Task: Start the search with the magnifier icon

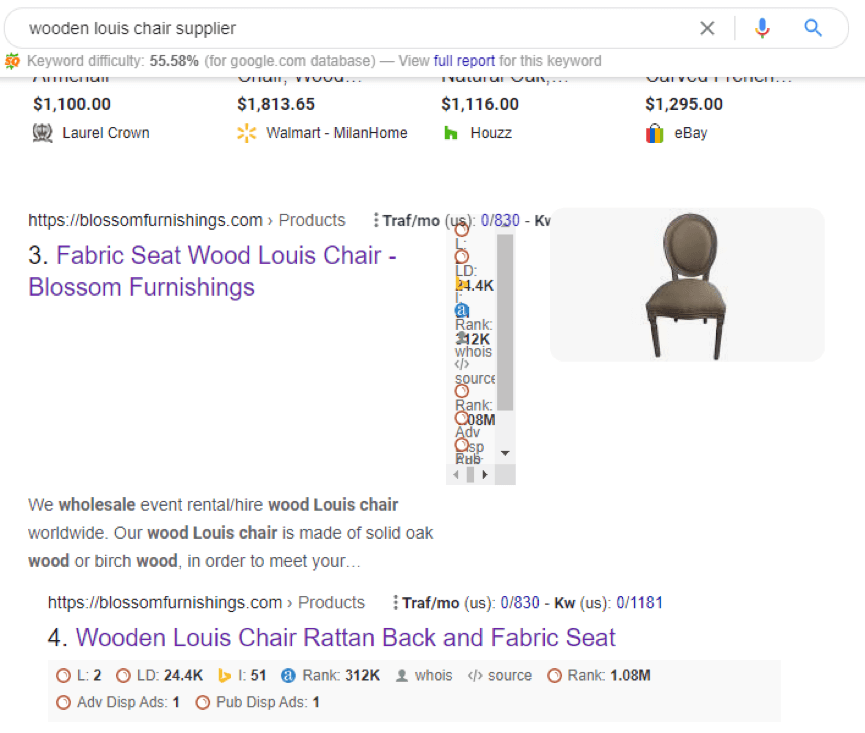Action: coord(814,28)
